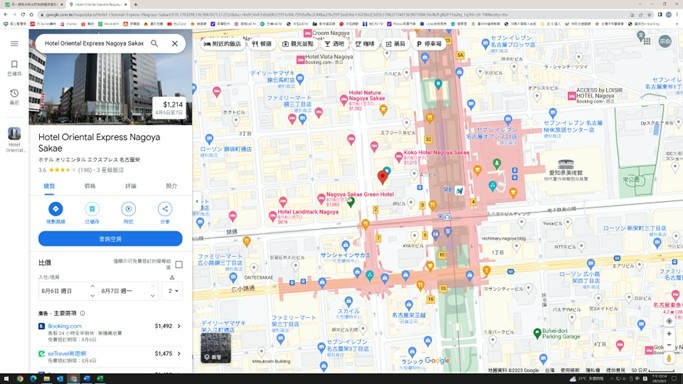Clear the search with the X icon
The width and height of the screenshot is (683, 384).
[175, 44]
